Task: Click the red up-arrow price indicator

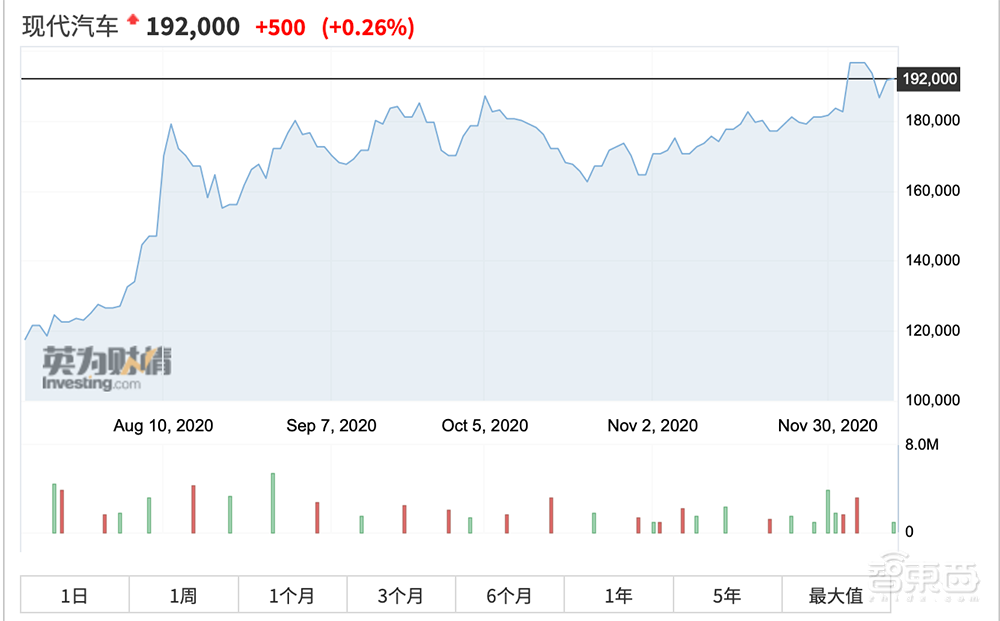Action: pyautogui.click(x=133, y=21)
